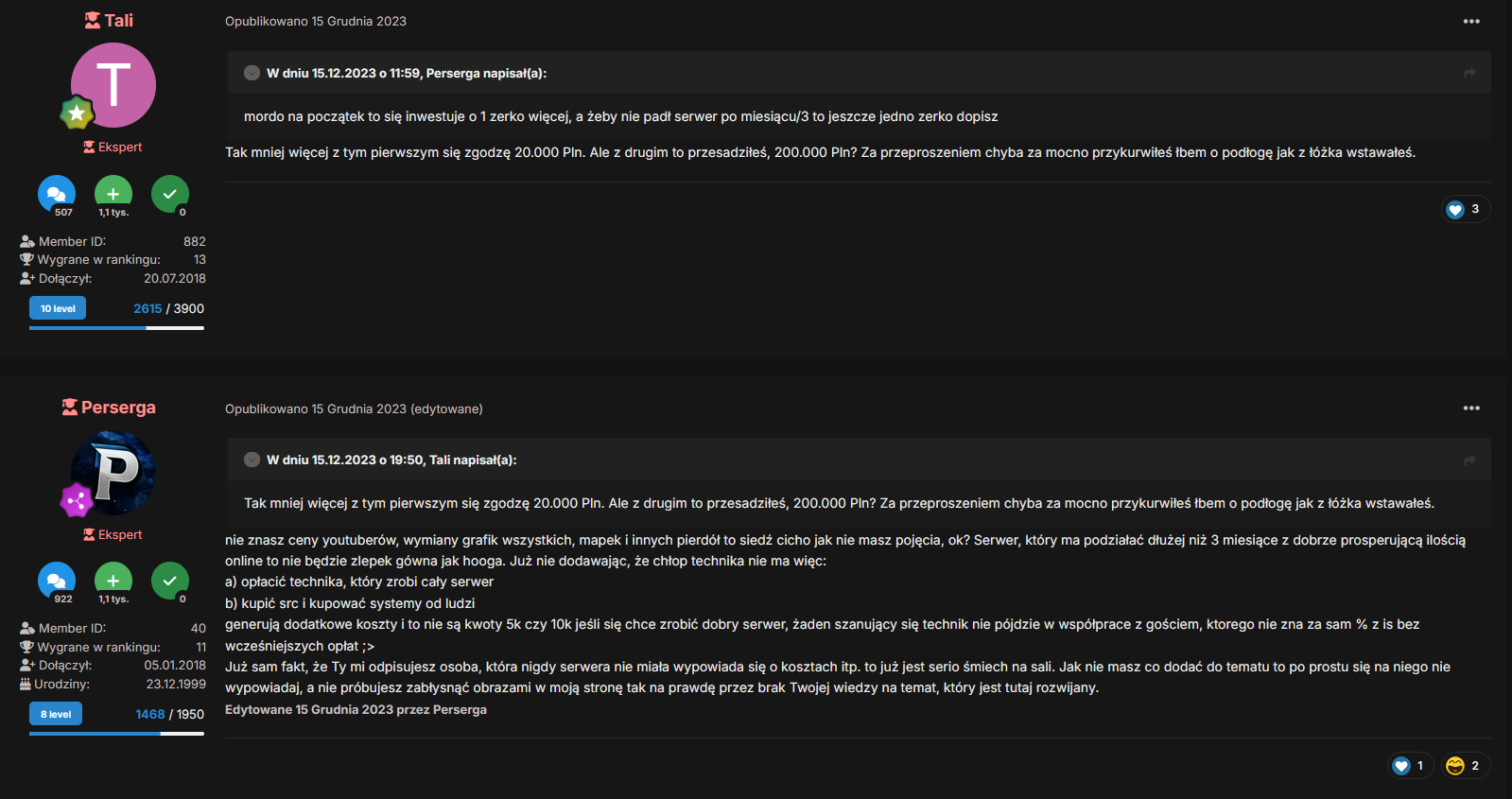Collapse the quote from Perserga
The width and height of the screenshot is (1512, 799).
pos(252,73)
